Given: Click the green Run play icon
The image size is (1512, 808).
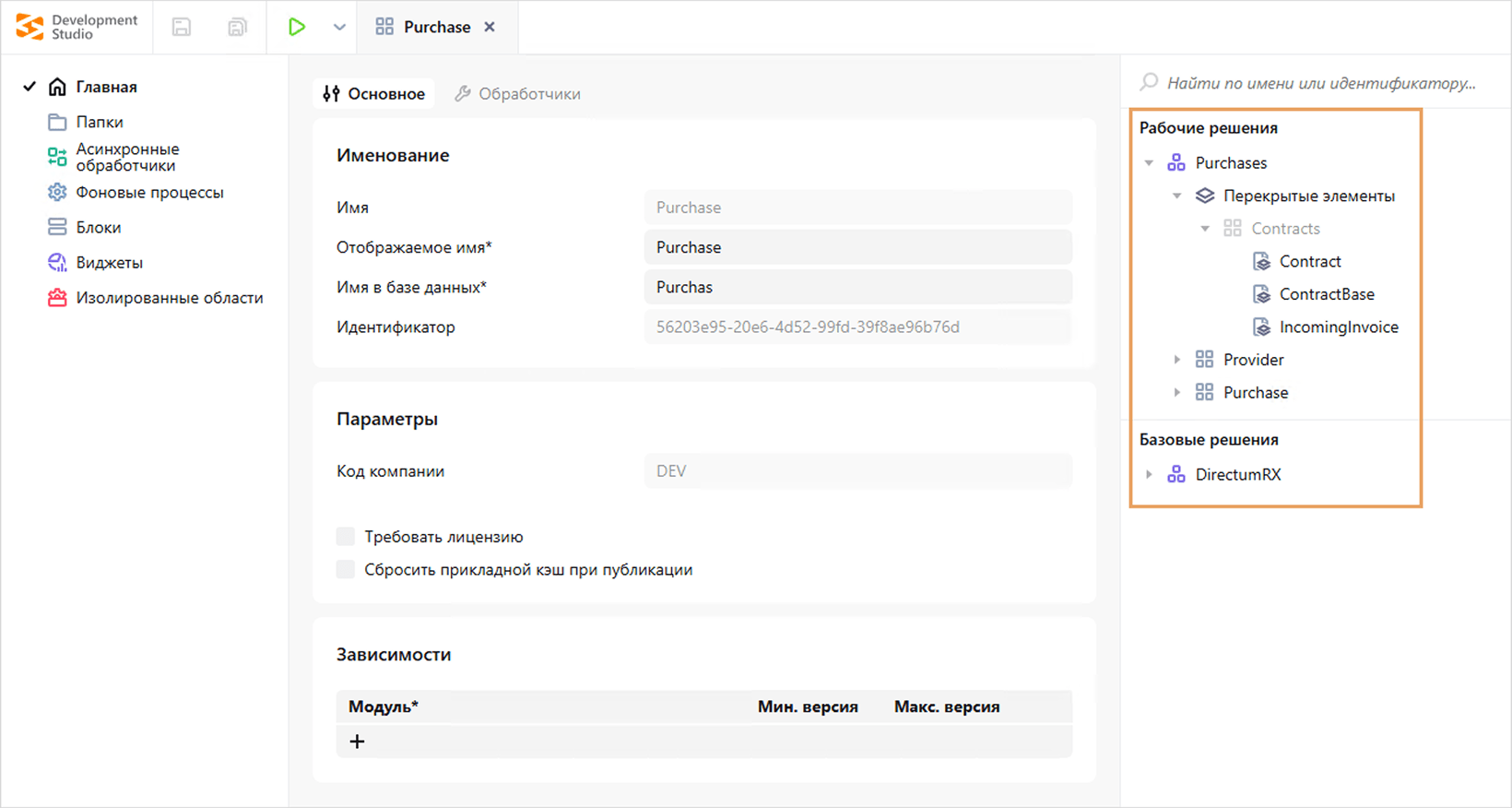Looking at the screenshot, I should click(x=296, y=27).
